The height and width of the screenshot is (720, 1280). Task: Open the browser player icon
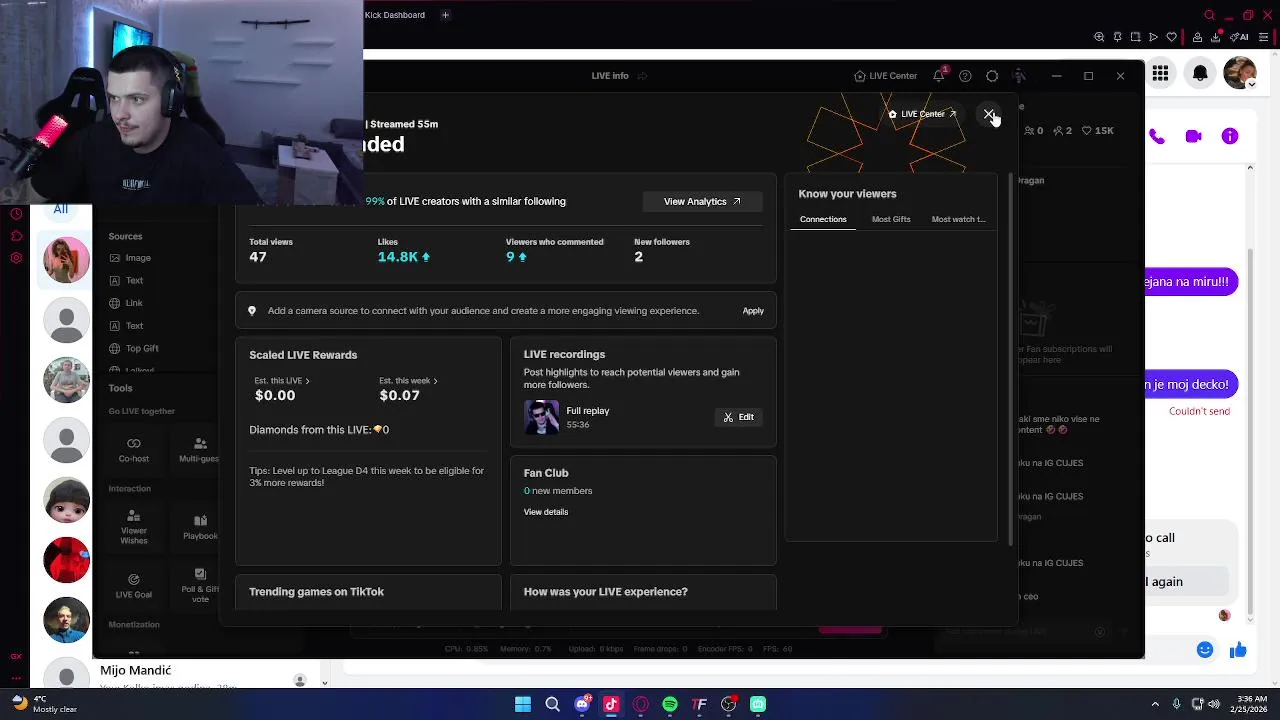click(1153, 37)
